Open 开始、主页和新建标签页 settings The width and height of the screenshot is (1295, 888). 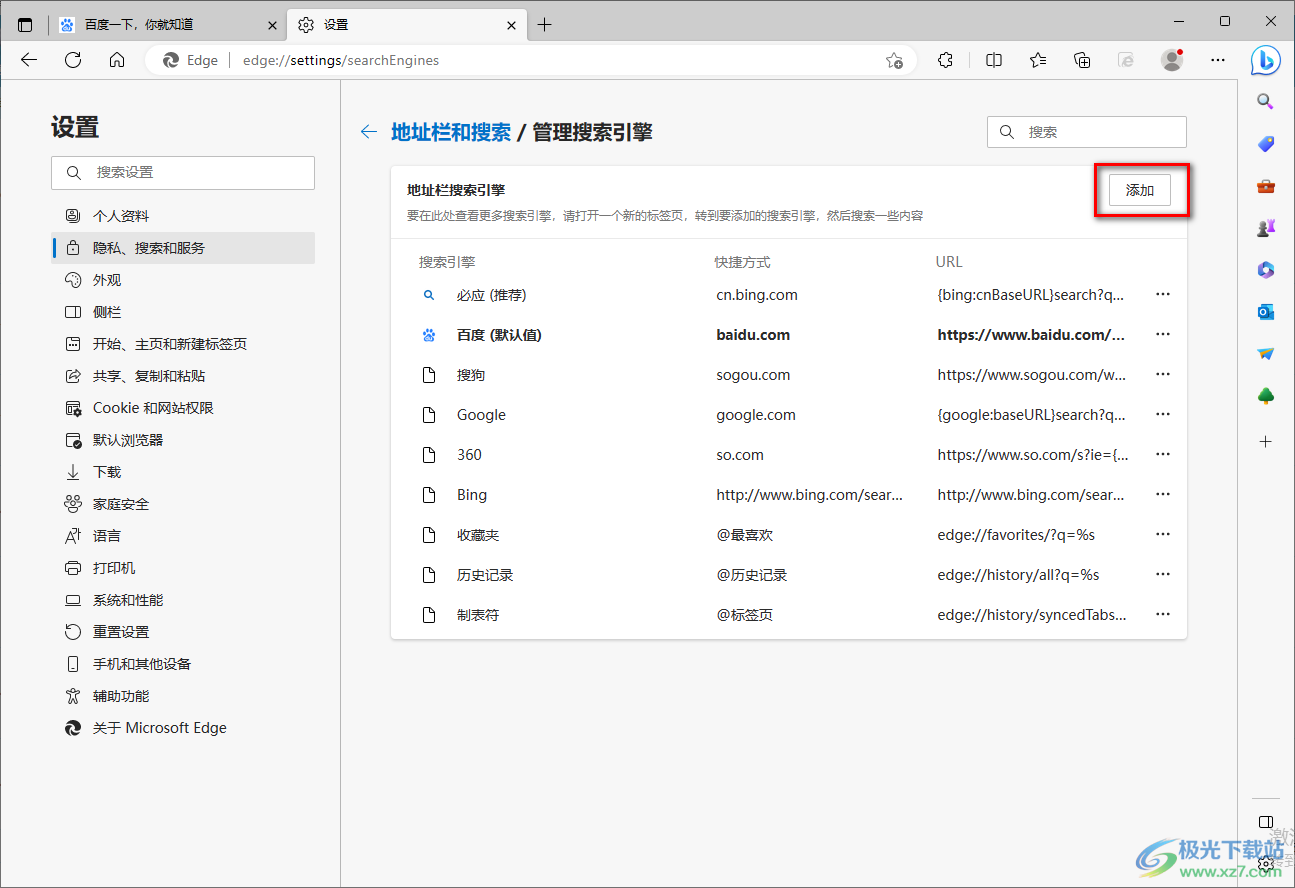[183, 344]
